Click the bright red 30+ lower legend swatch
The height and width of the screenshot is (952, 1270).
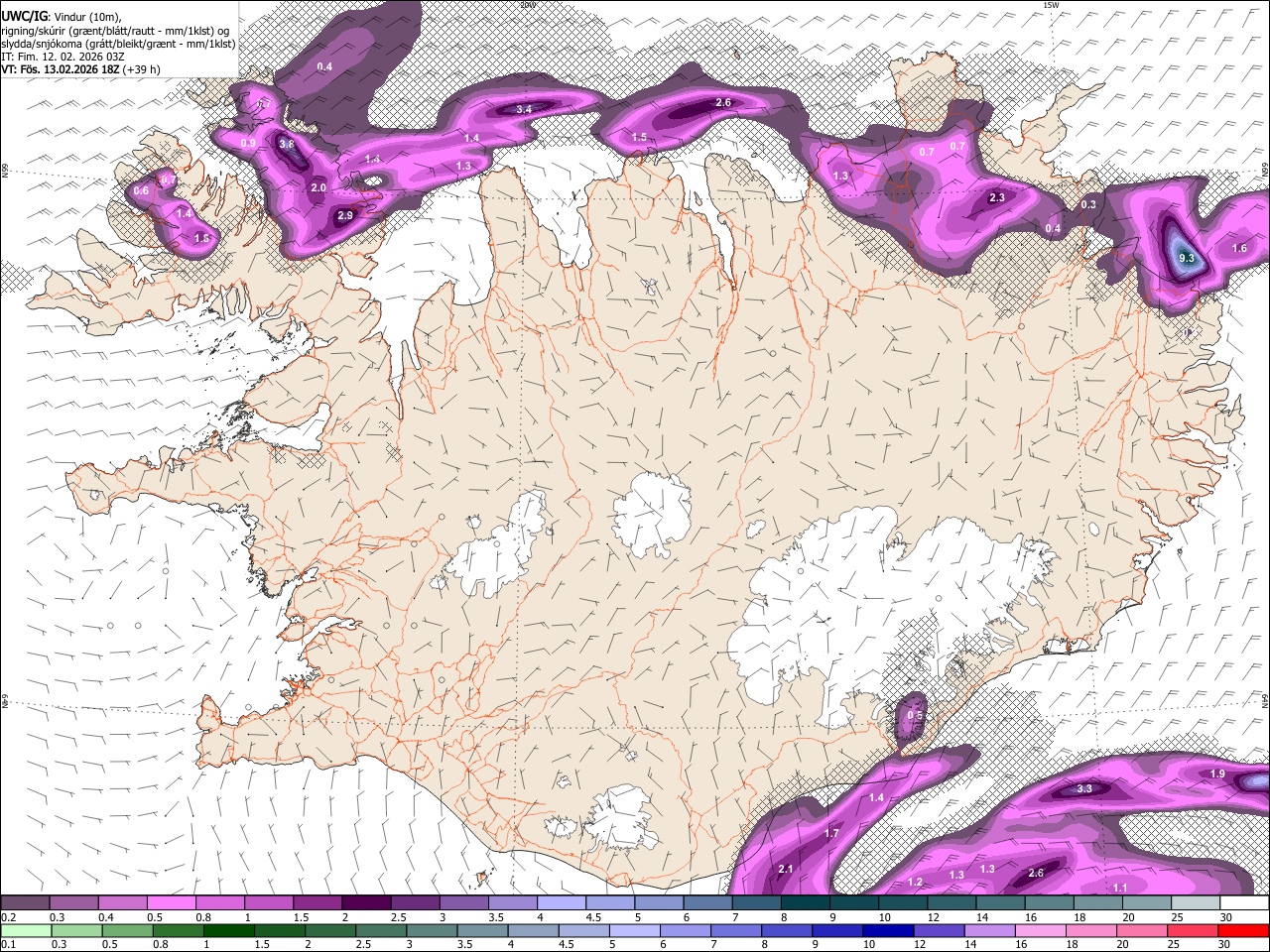click(x=1244, y=930)
